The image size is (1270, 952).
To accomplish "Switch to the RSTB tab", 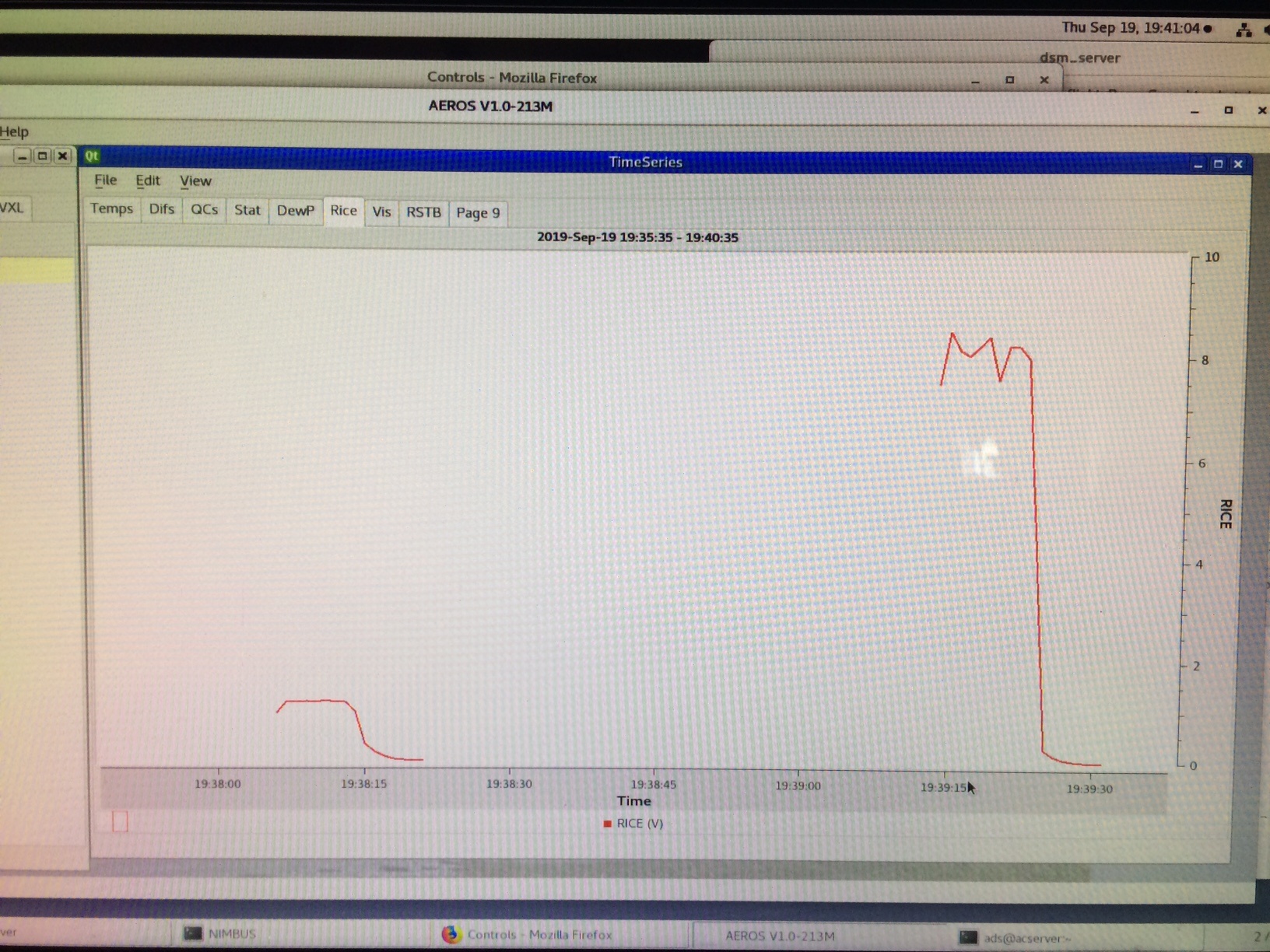I will pyautogui.click(x=423, y=212).
